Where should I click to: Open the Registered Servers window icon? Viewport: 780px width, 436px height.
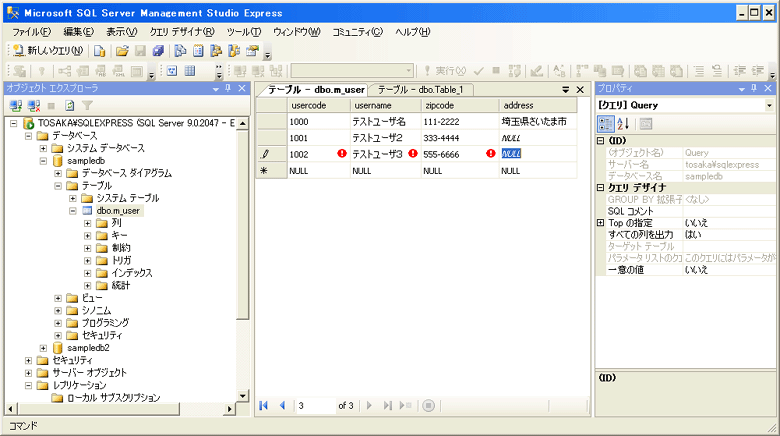click(x=180, y=50)
